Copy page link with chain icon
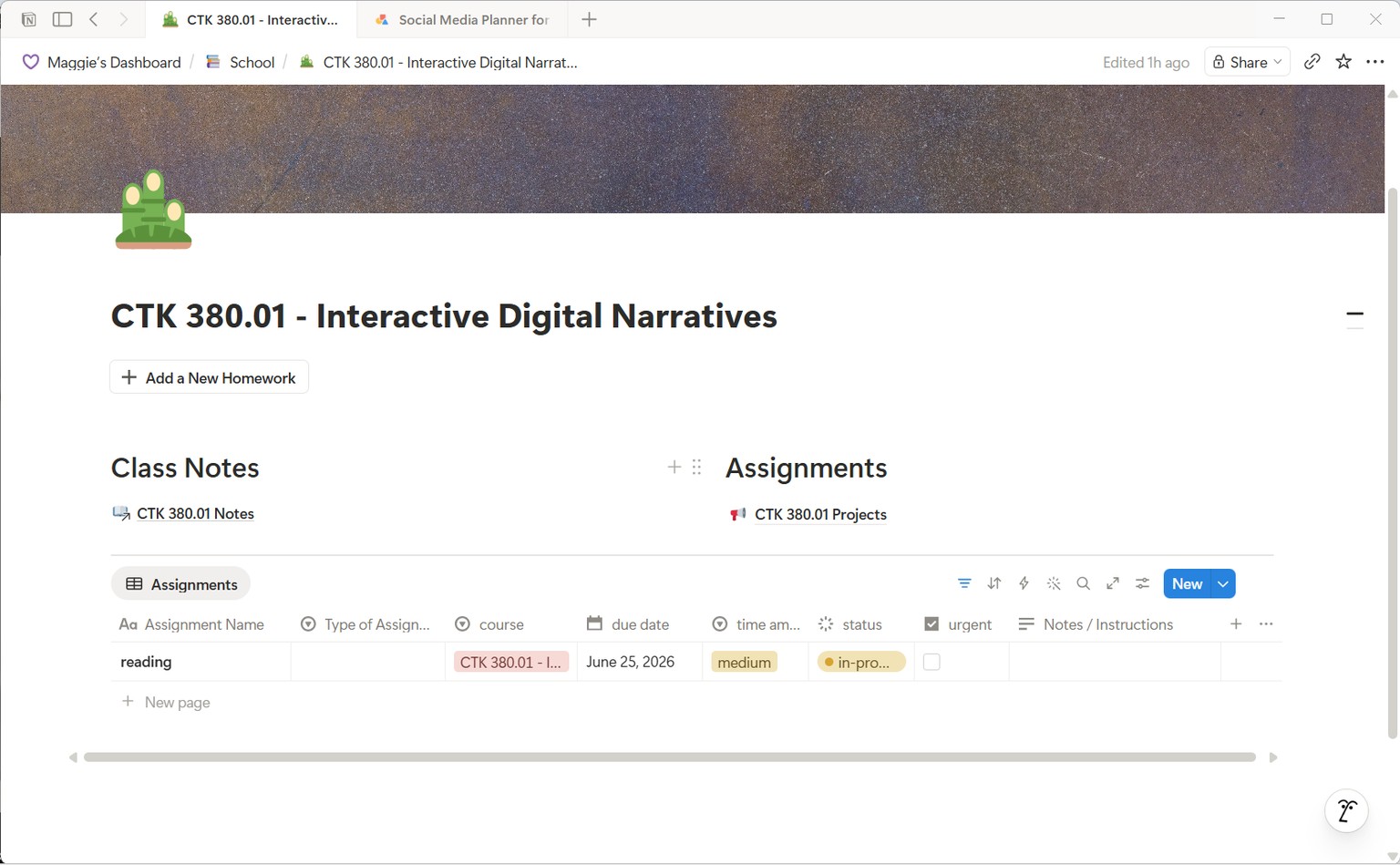Screen dimensions: 1400x865 [x=1312, y=62]
